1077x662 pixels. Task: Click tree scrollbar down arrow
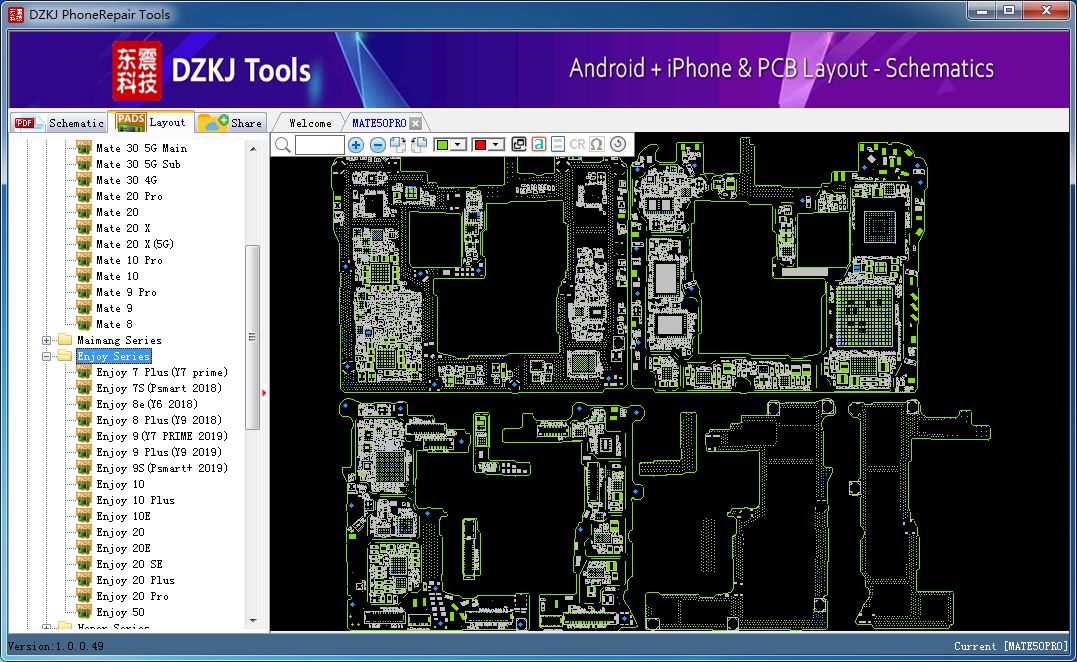253,621
